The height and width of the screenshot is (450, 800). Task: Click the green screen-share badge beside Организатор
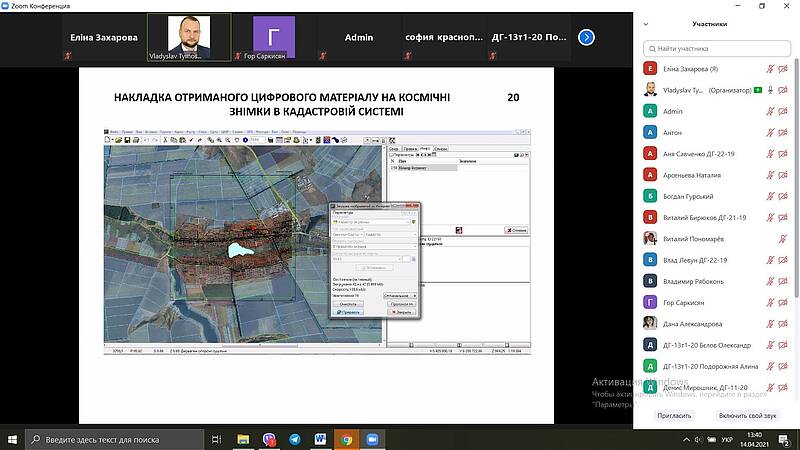(758, 90)
